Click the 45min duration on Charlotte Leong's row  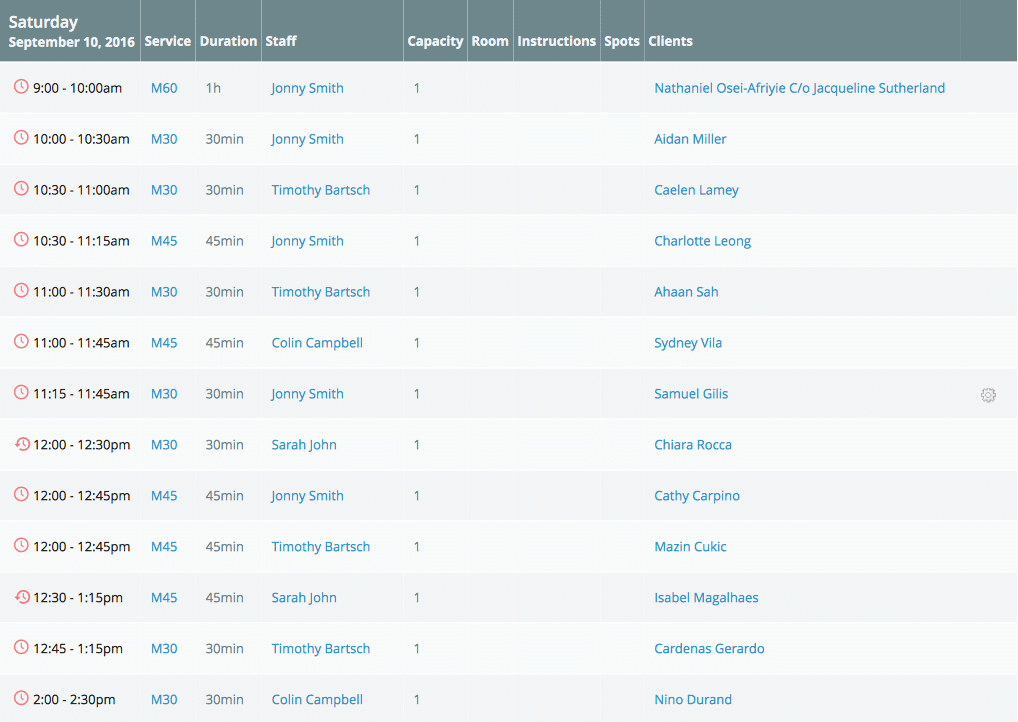point(225,241)
